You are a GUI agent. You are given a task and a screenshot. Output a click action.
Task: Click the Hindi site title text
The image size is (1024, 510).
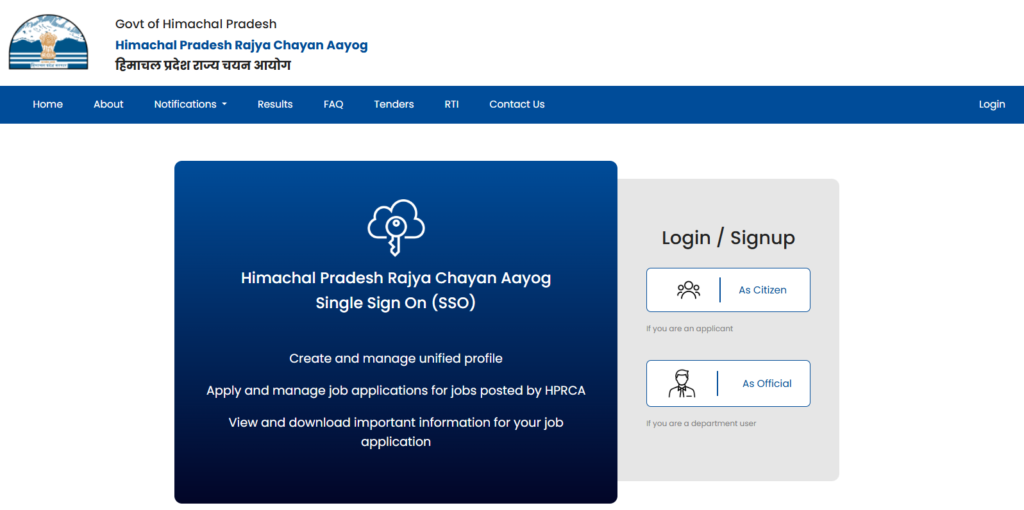pos(203,66)
